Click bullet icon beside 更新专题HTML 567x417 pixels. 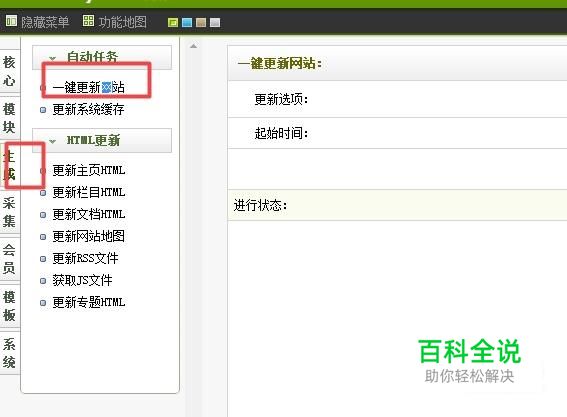tap(43, 303)
